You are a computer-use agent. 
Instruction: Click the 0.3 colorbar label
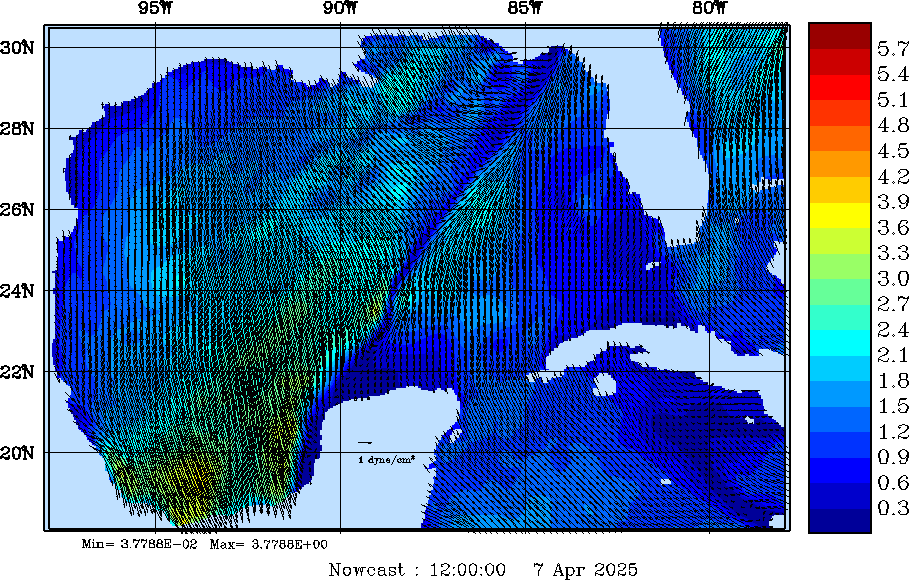tap(893, 508)
